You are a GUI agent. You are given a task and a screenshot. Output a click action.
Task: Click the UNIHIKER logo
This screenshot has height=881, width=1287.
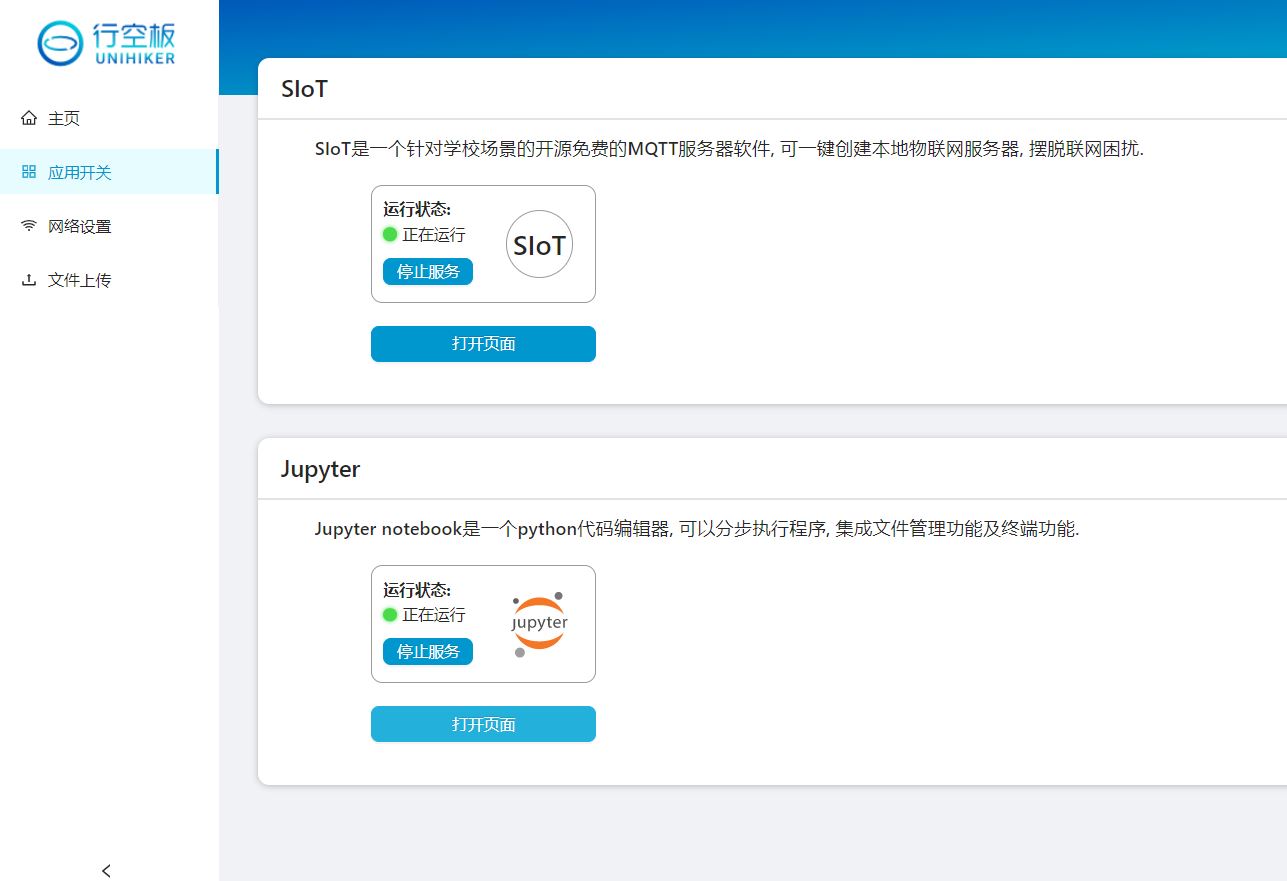click(x=107, y=44)
